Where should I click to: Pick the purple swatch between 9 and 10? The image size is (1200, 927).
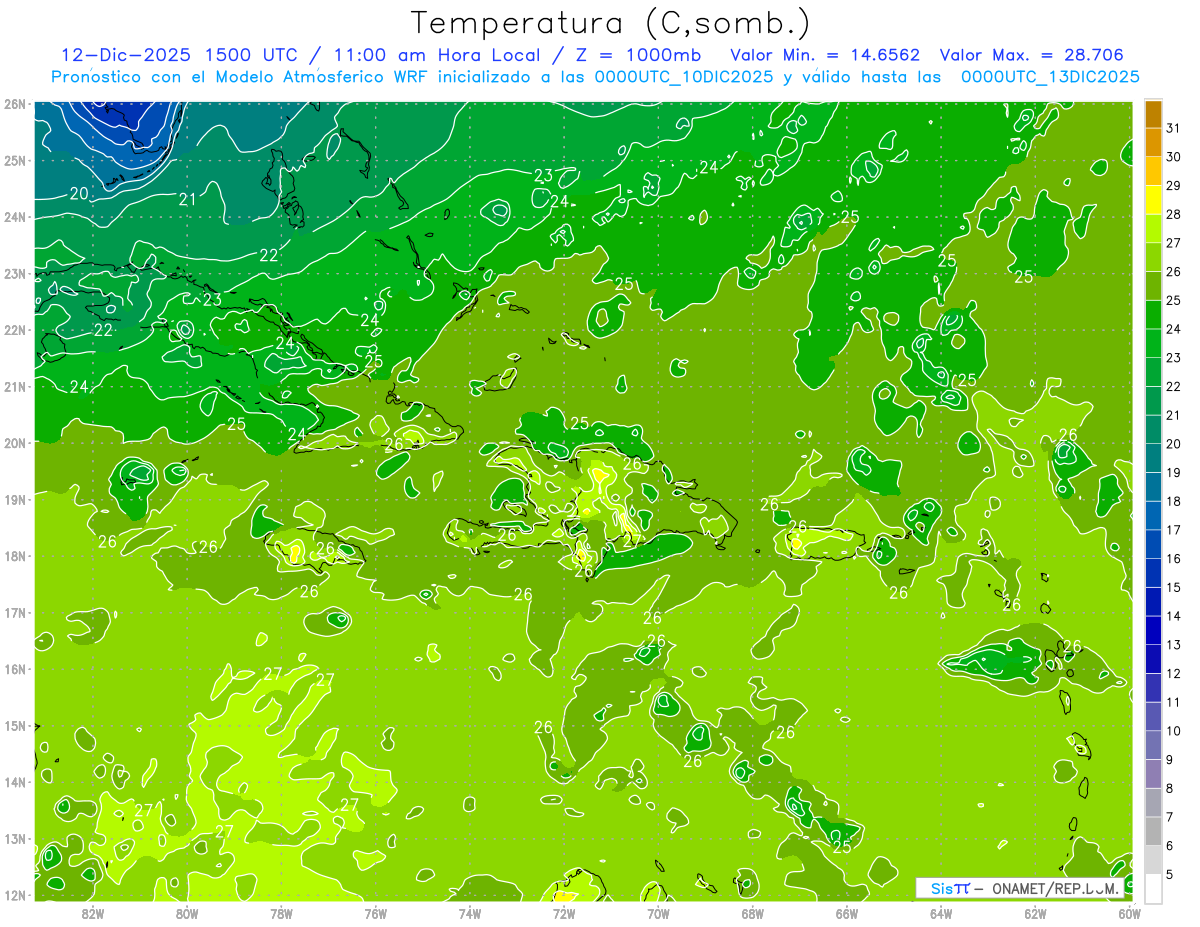click(1153, 746)
